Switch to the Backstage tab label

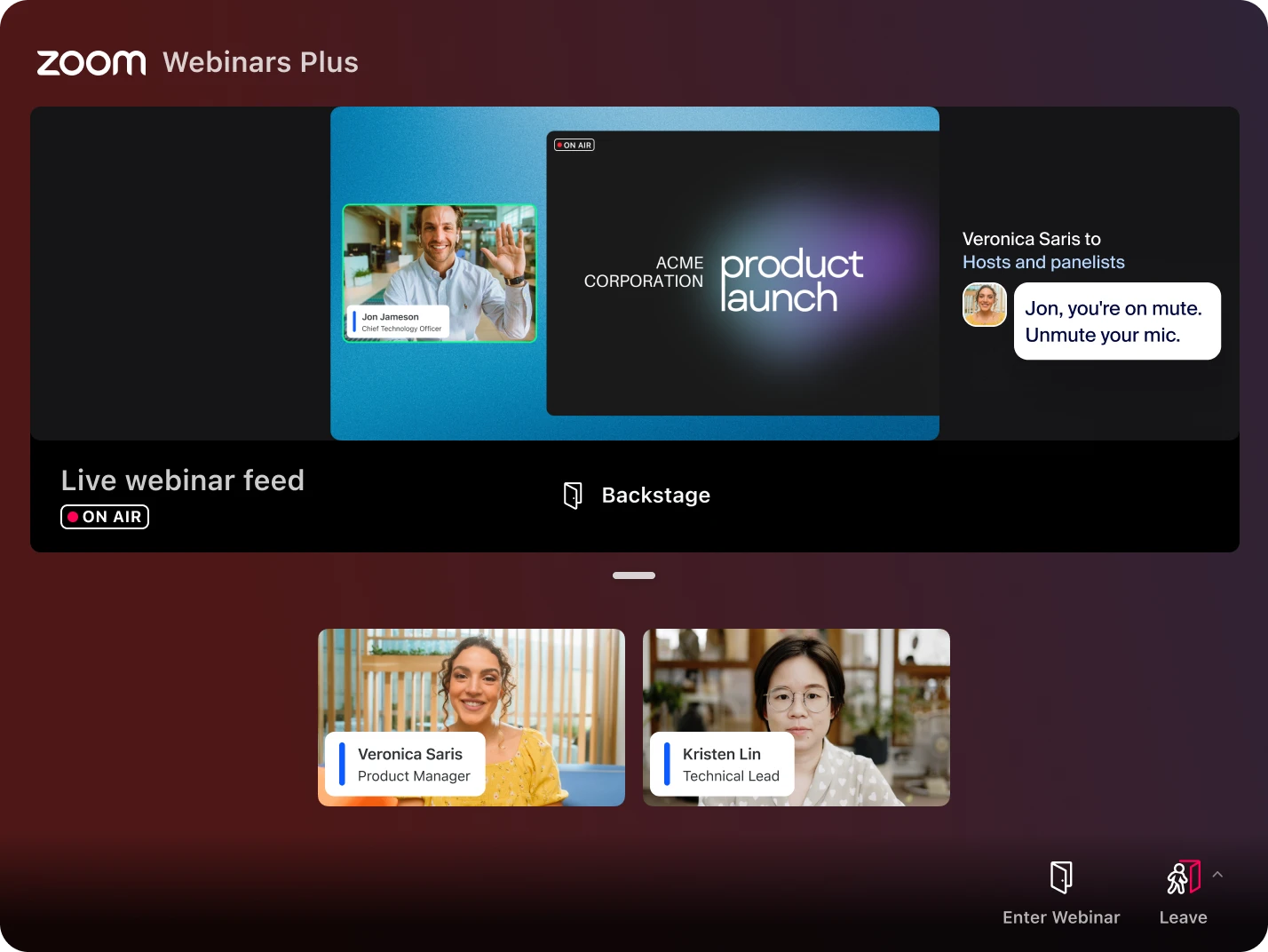pyautogui.click(x=655, y=496)
